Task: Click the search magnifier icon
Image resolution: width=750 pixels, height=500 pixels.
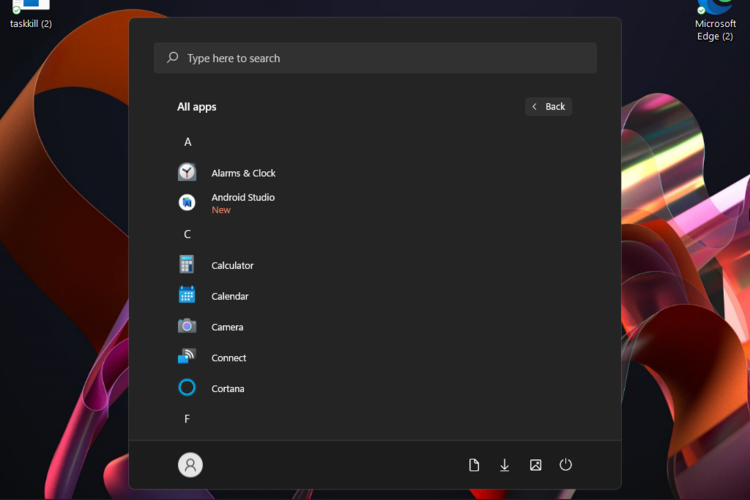Action: click(x=173, y=58)
